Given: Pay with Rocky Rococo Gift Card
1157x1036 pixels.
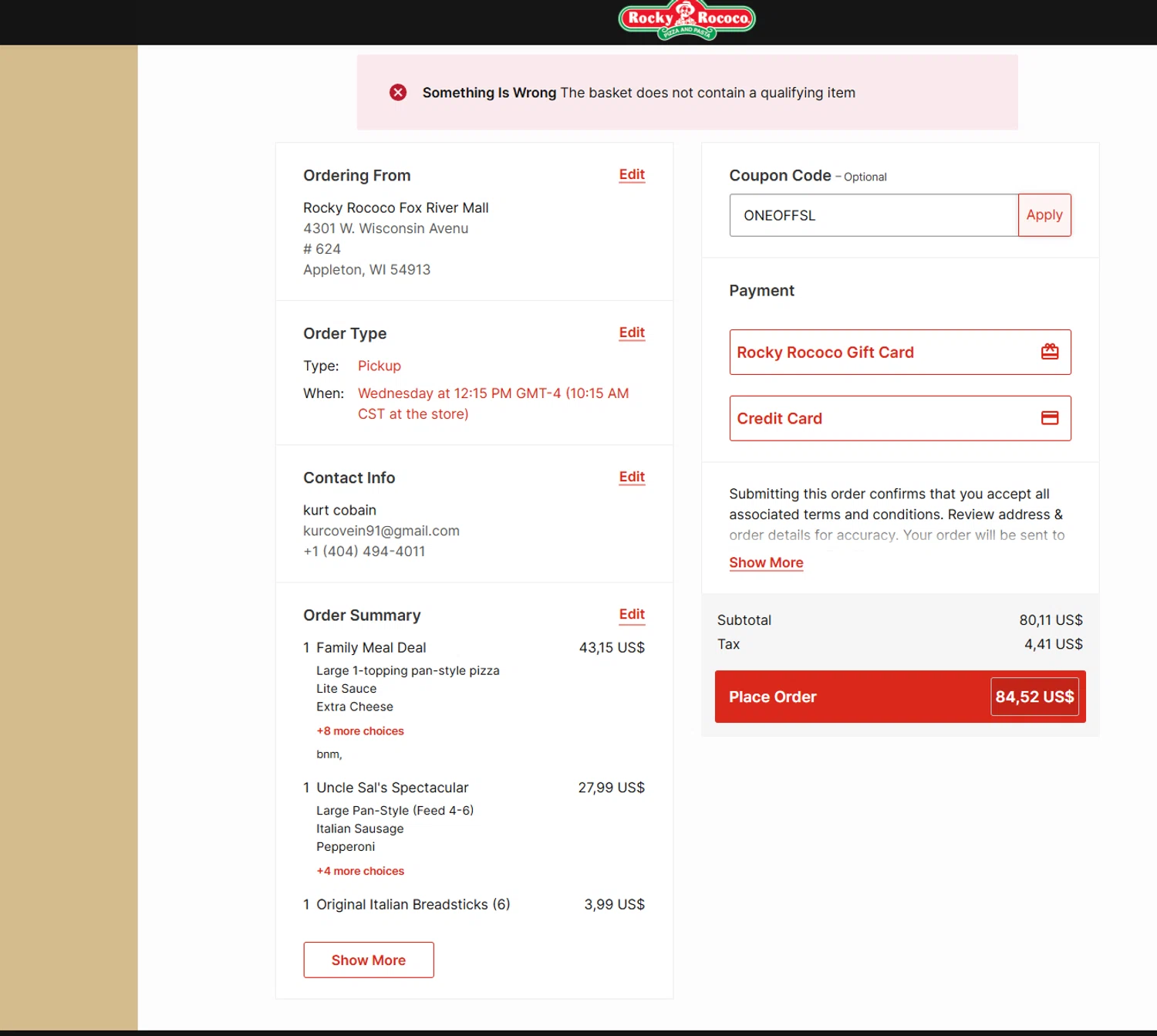Looking at the screenshot, I should (x=900, y=352).
